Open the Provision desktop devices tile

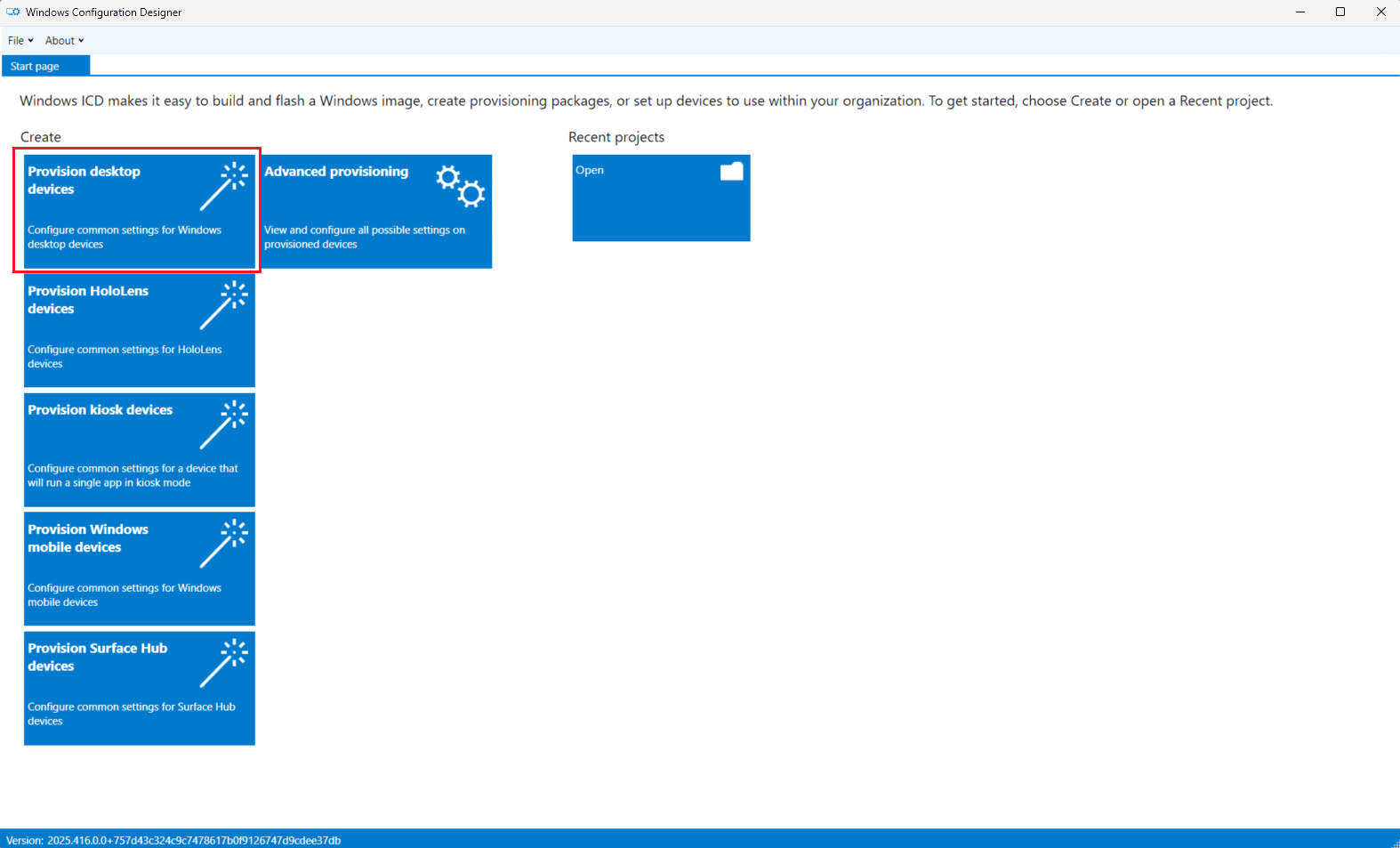tap(140, 211)
